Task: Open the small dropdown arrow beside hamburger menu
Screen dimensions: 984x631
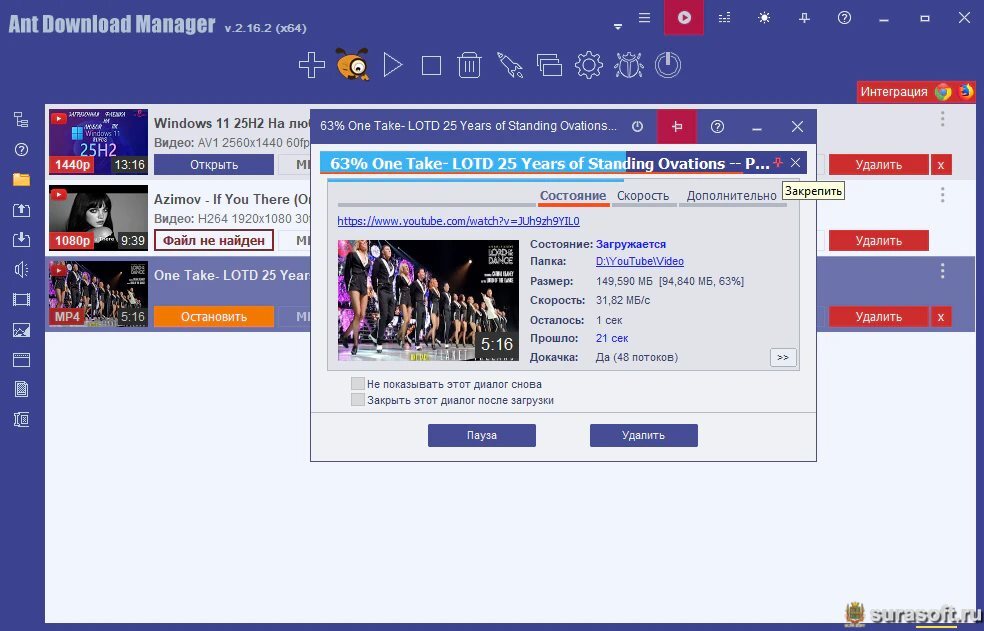Action: point(618,26)
